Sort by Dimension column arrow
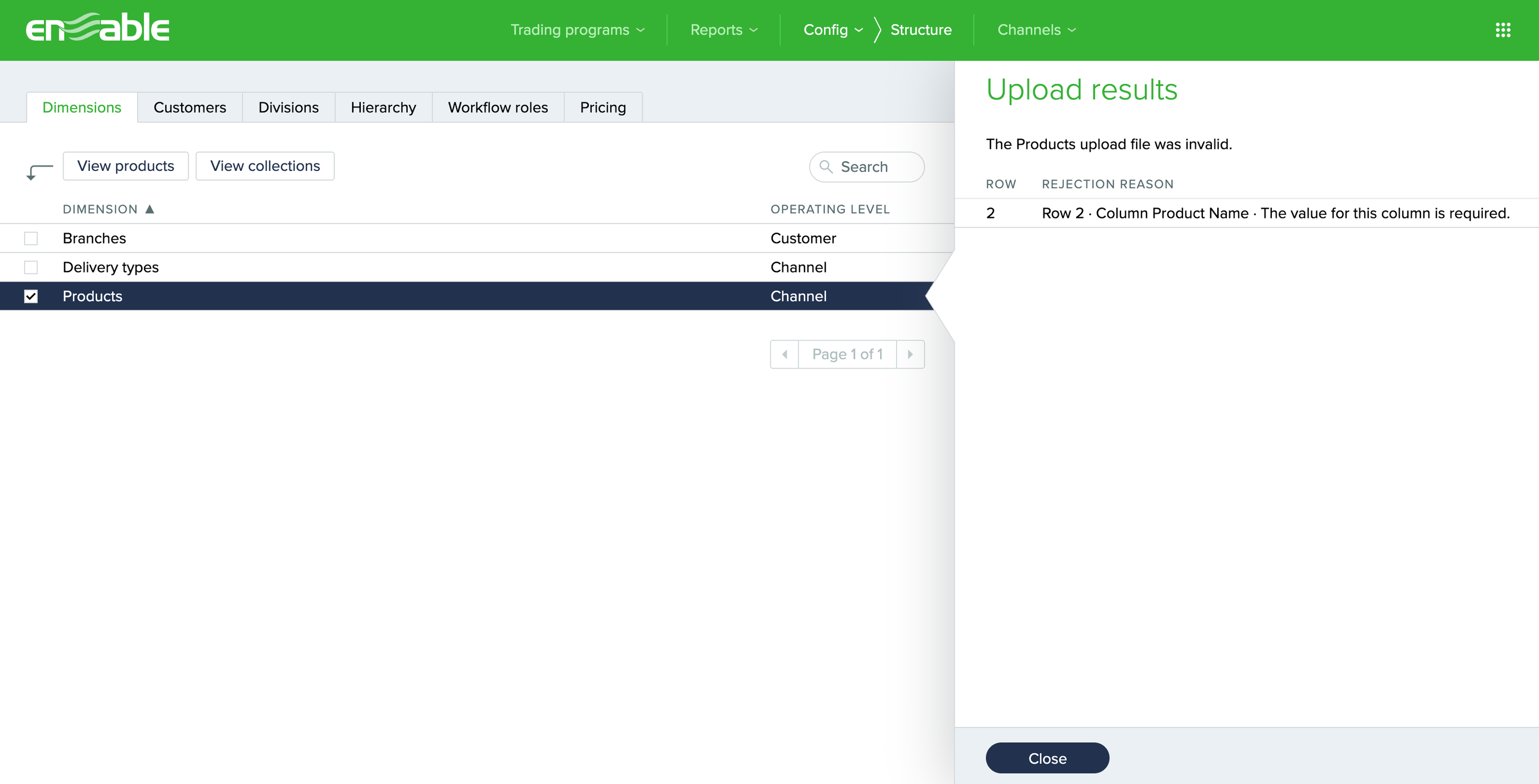1539x784 pixels. coord(150,209)
